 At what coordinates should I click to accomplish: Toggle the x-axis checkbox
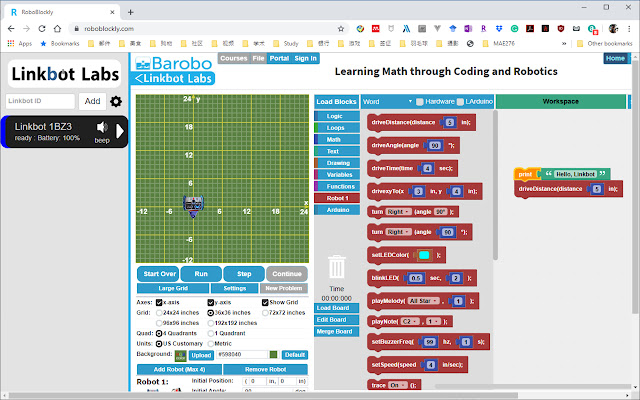click(159, 302)
